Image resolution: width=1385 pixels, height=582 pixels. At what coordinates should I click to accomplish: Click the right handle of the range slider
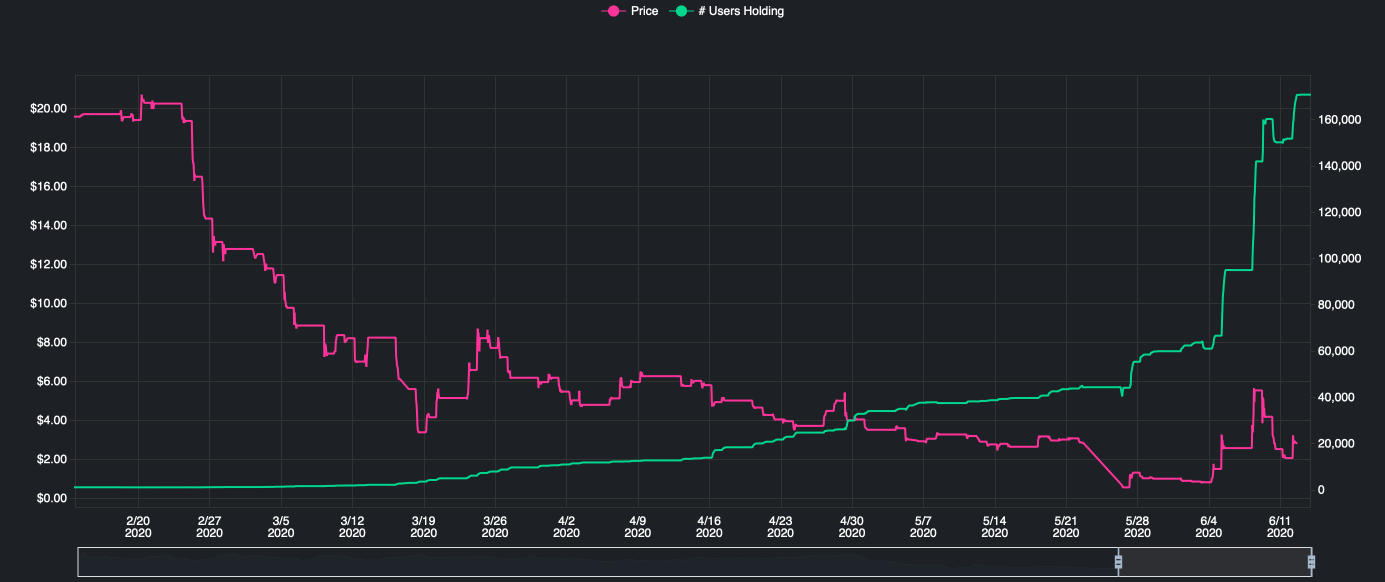tap(1311, 562)
